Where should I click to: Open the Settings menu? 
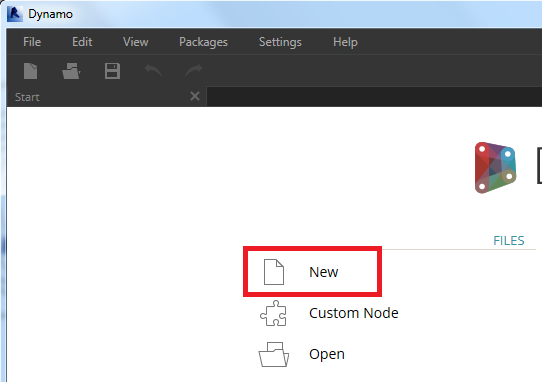(x=280, y=42)
